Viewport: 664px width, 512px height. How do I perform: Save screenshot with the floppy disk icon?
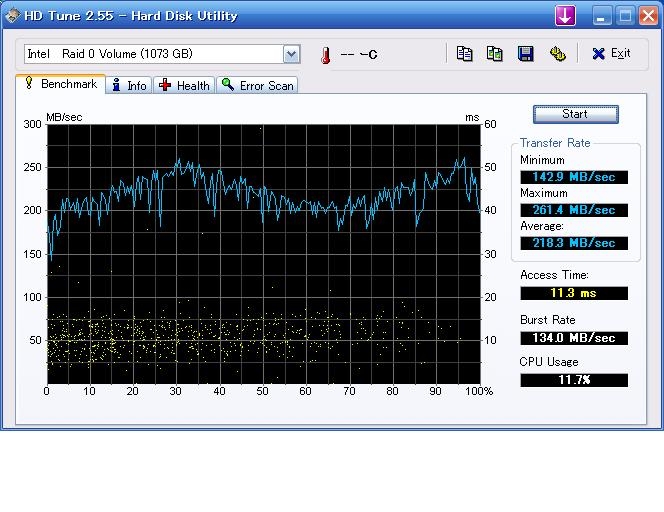coord(526,54)
